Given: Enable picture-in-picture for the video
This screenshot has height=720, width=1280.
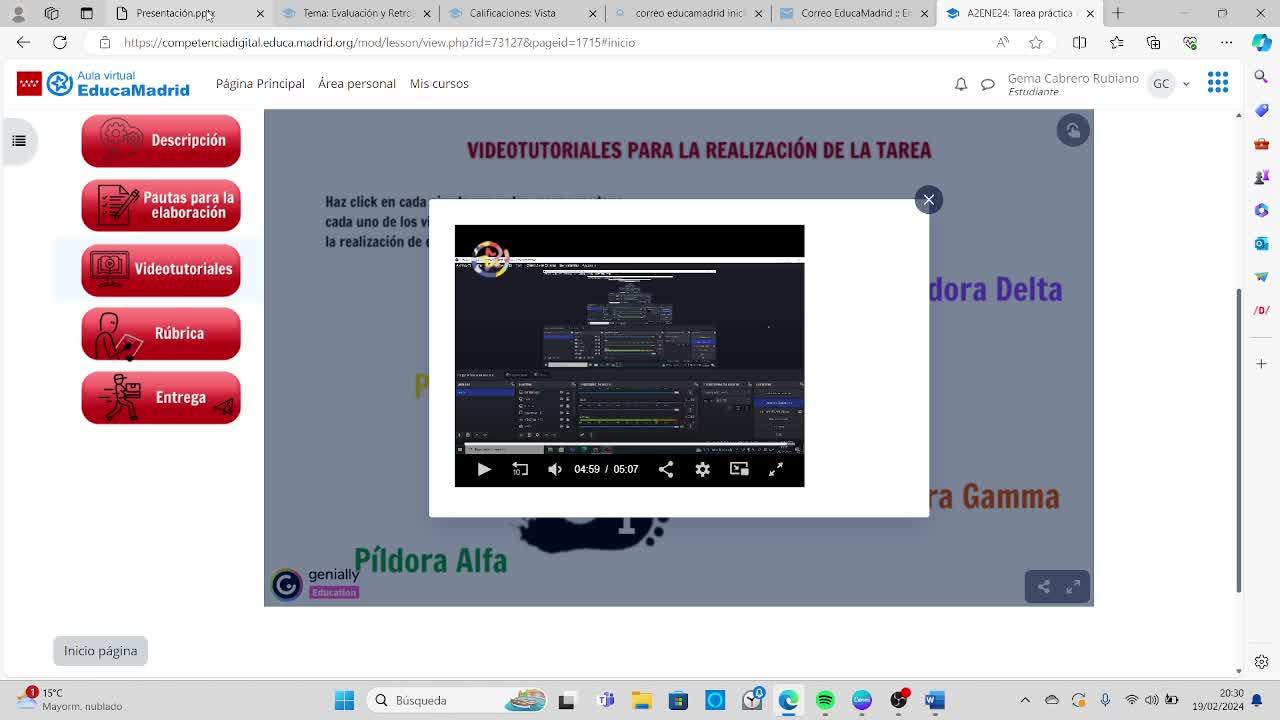Looking at the screenshot, I should [x=739, y=469].
